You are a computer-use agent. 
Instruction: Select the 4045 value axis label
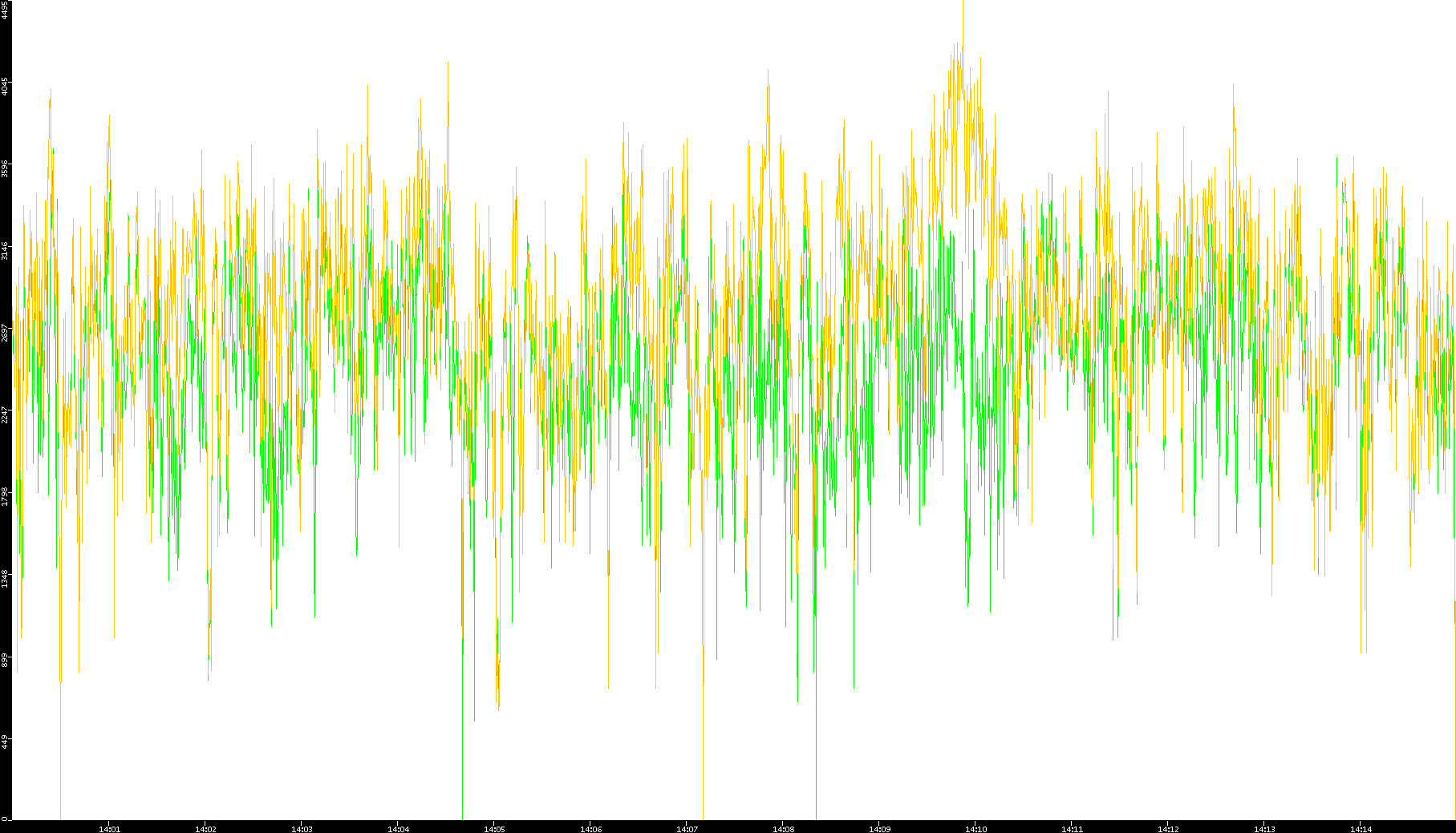5,86
